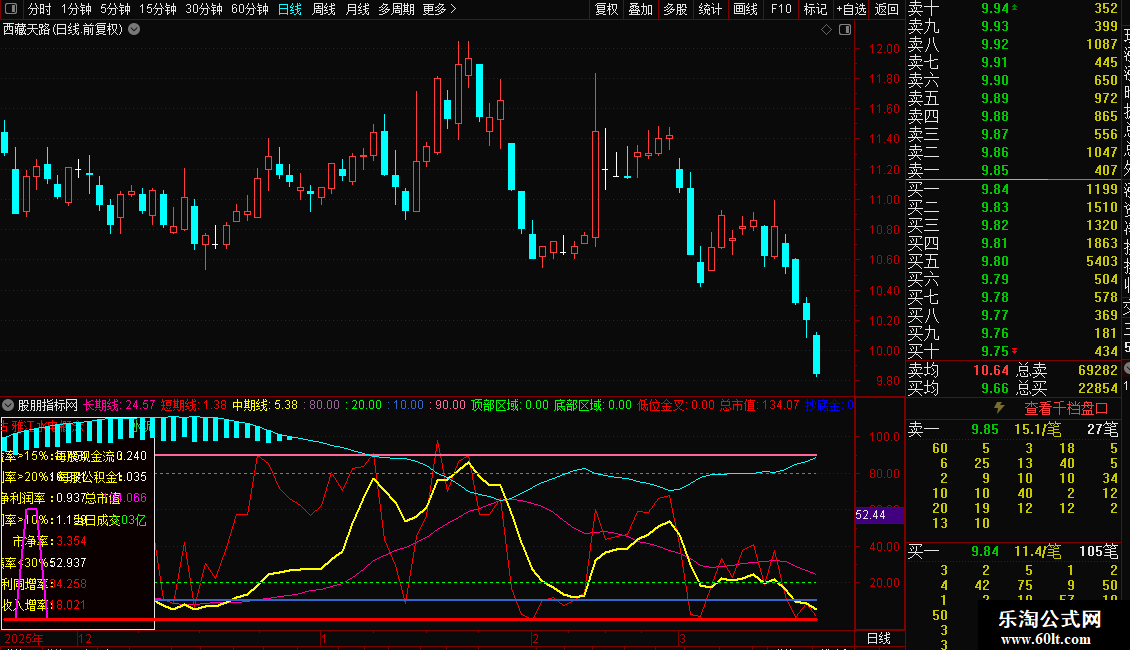Open the 画线 drawing tools

point(745,9)
